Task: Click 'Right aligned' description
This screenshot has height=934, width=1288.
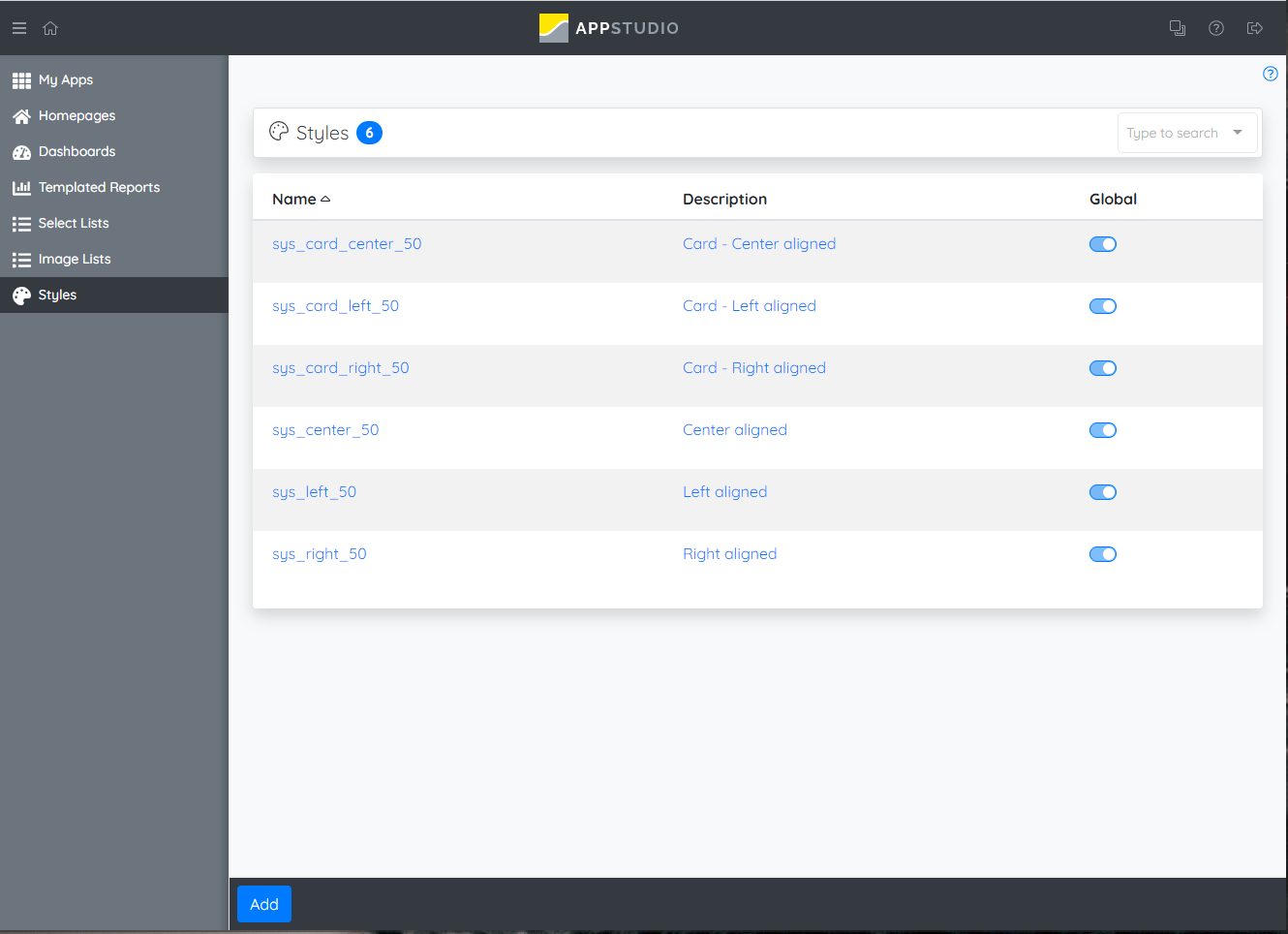Action: point(730,554)
